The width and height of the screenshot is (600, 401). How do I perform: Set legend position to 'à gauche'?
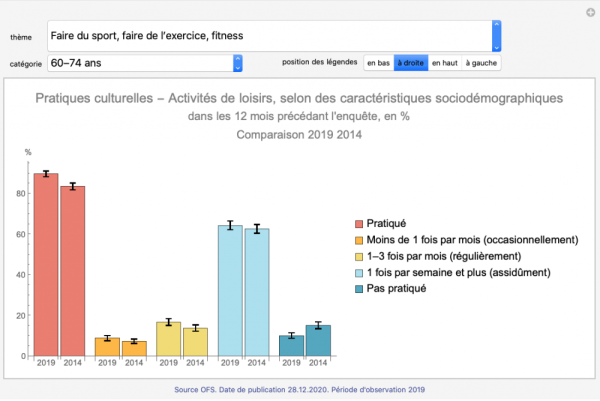pos(481,63)
